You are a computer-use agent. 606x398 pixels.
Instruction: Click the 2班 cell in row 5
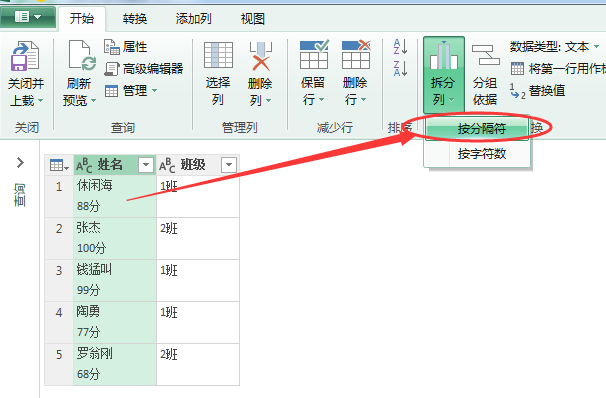coord(198,364)
